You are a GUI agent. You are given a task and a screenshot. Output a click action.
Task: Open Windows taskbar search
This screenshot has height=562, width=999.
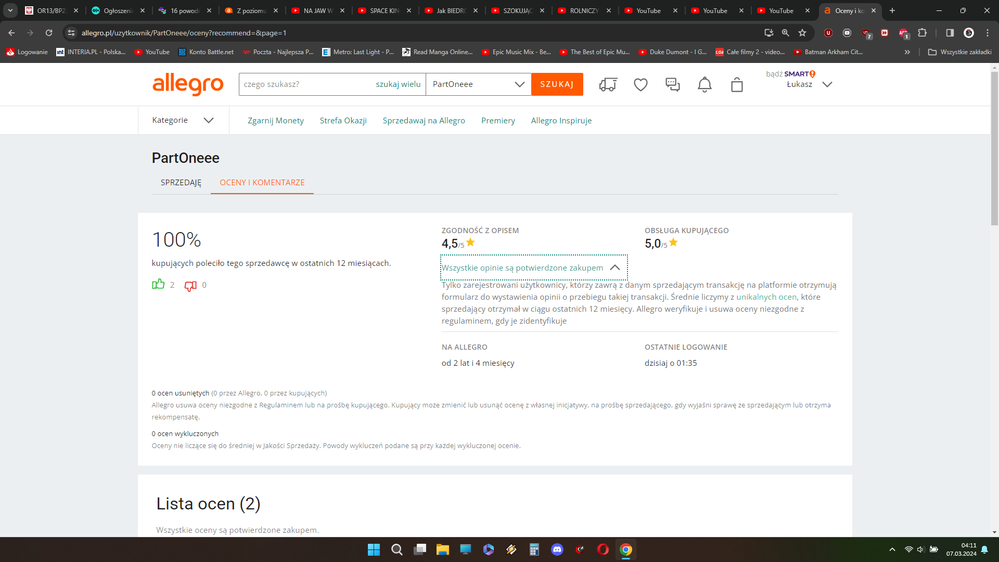[397, 549]
